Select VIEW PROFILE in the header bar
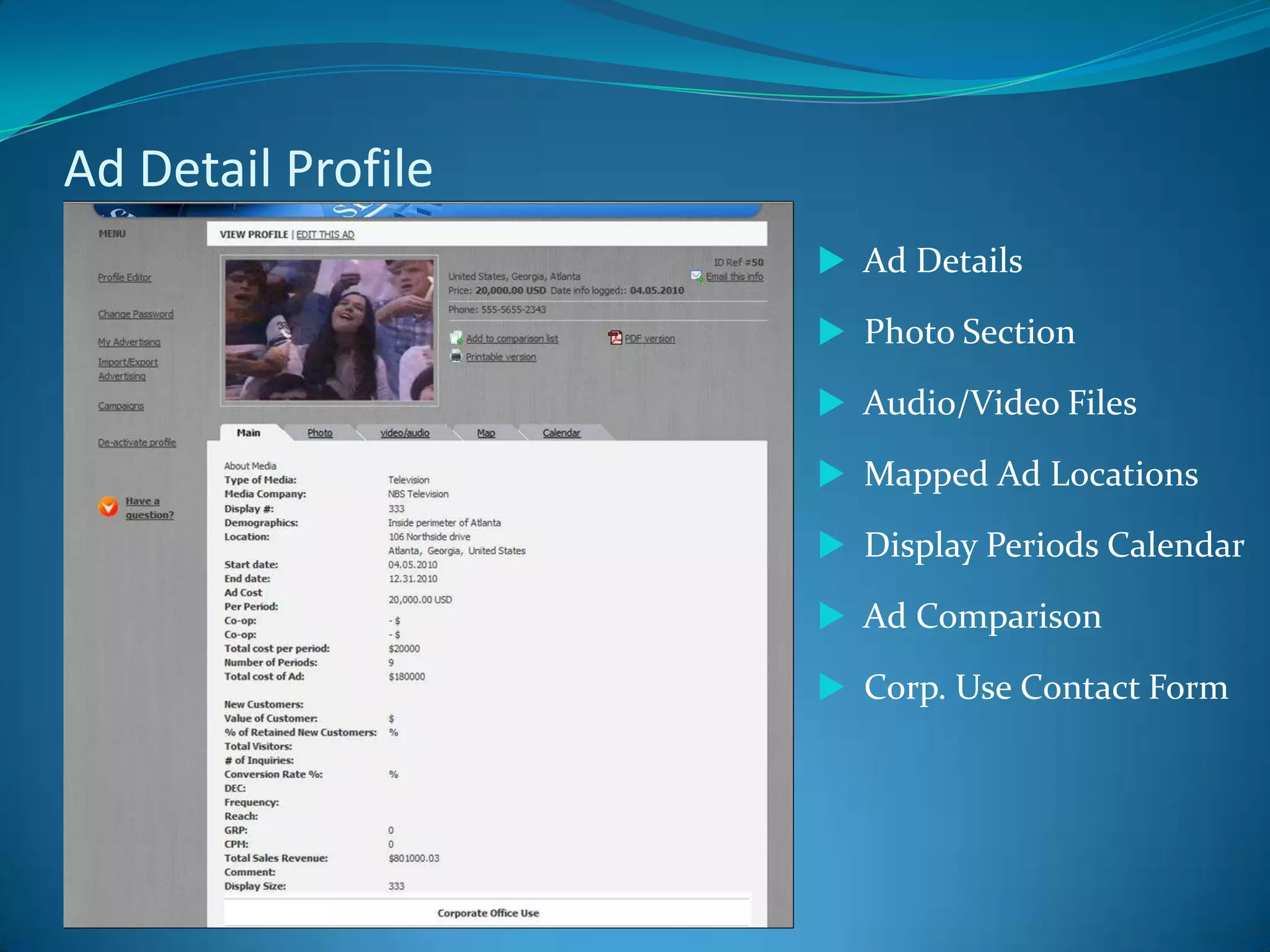Screen dimensions: 1270x952 tap(254, 234)
